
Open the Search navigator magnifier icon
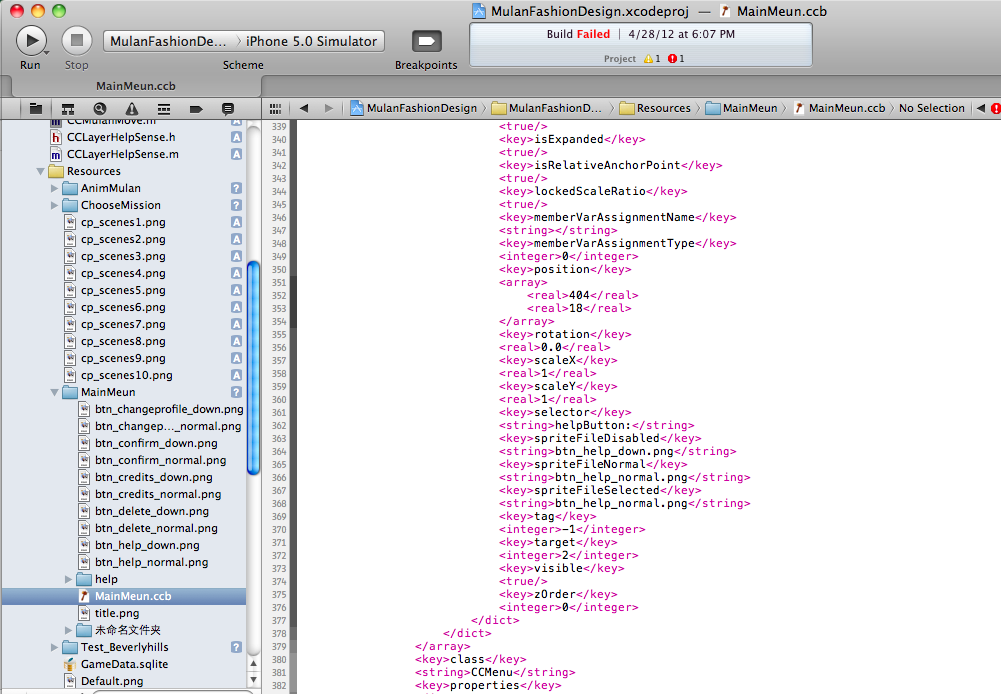coord(100,108)
